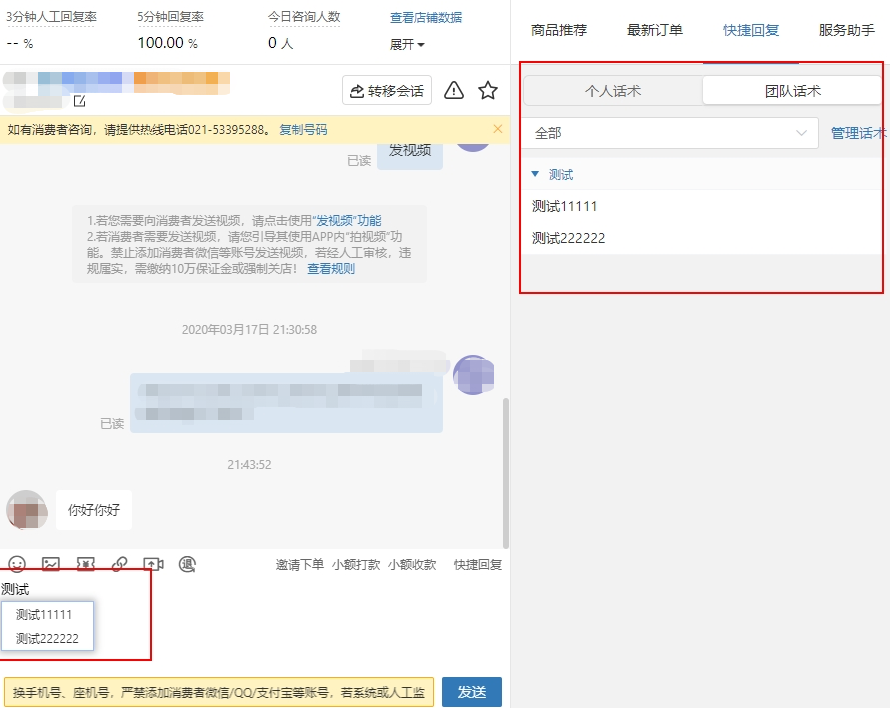Star this conversation

coord(488,91)
